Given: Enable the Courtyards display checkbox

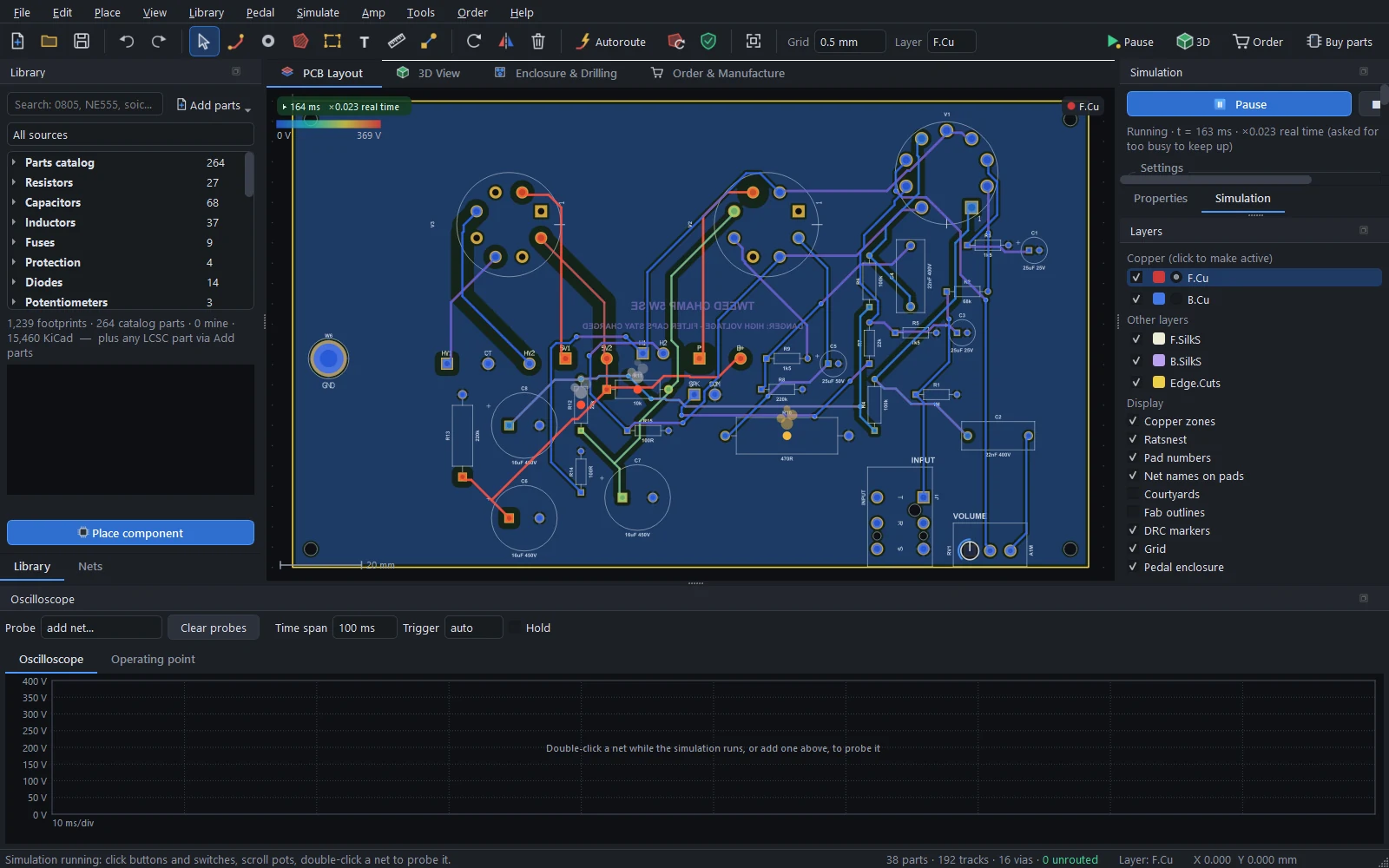Looking at the screenshot, I should coord(1133,495).
